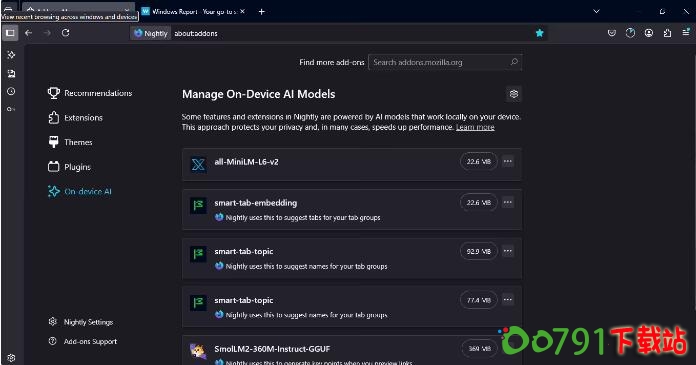Image resolution: width=696 pixels, height=365 pixels.
Task: Select the smart-tab-embedding model name
Action: (x=256, y=203)
